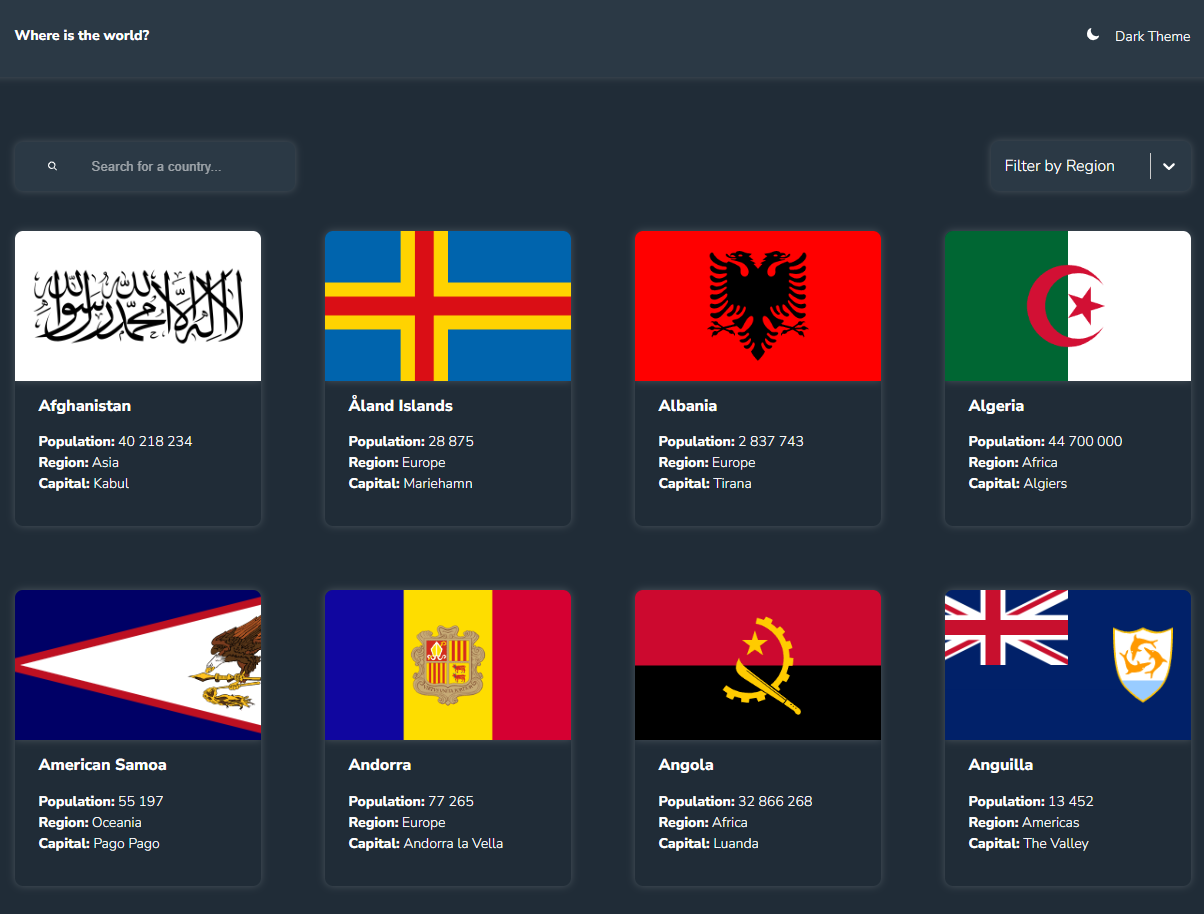Open the Angola flag image

[758, 665]
